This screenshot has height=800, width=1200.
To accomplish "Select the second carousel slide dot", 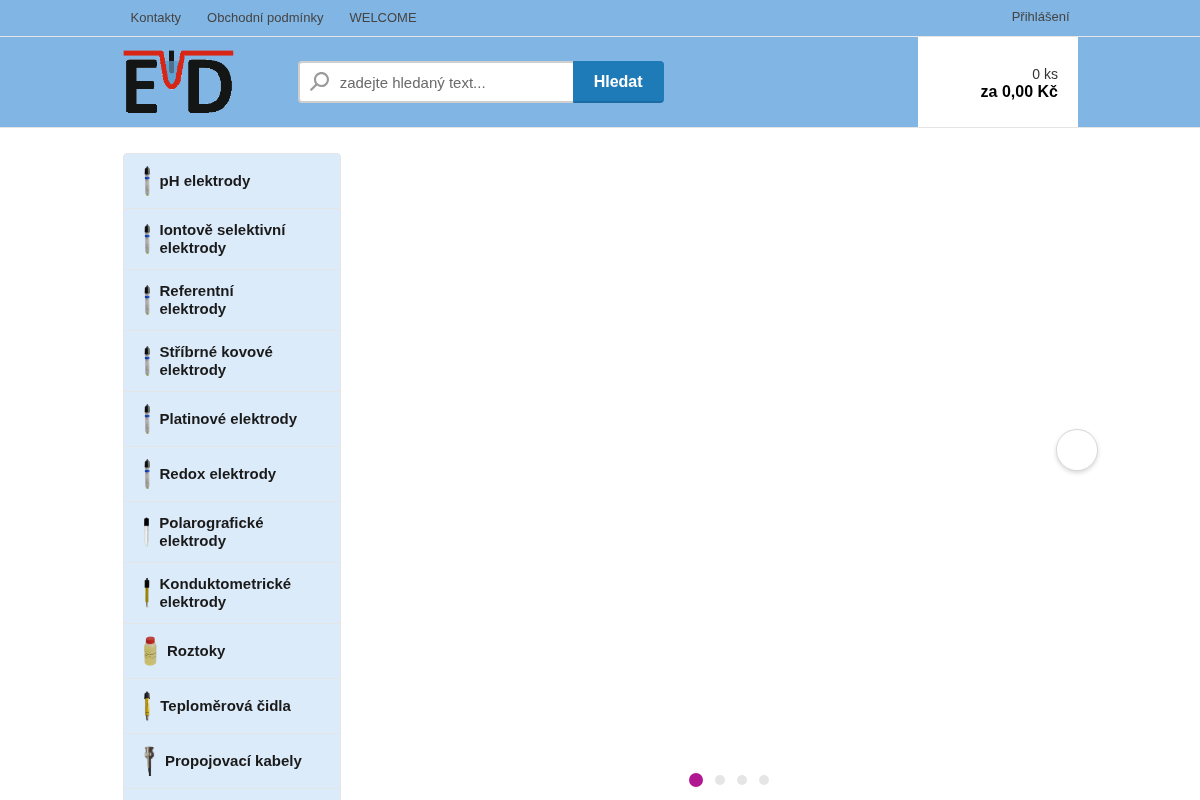I will click(x=720, y=780).
